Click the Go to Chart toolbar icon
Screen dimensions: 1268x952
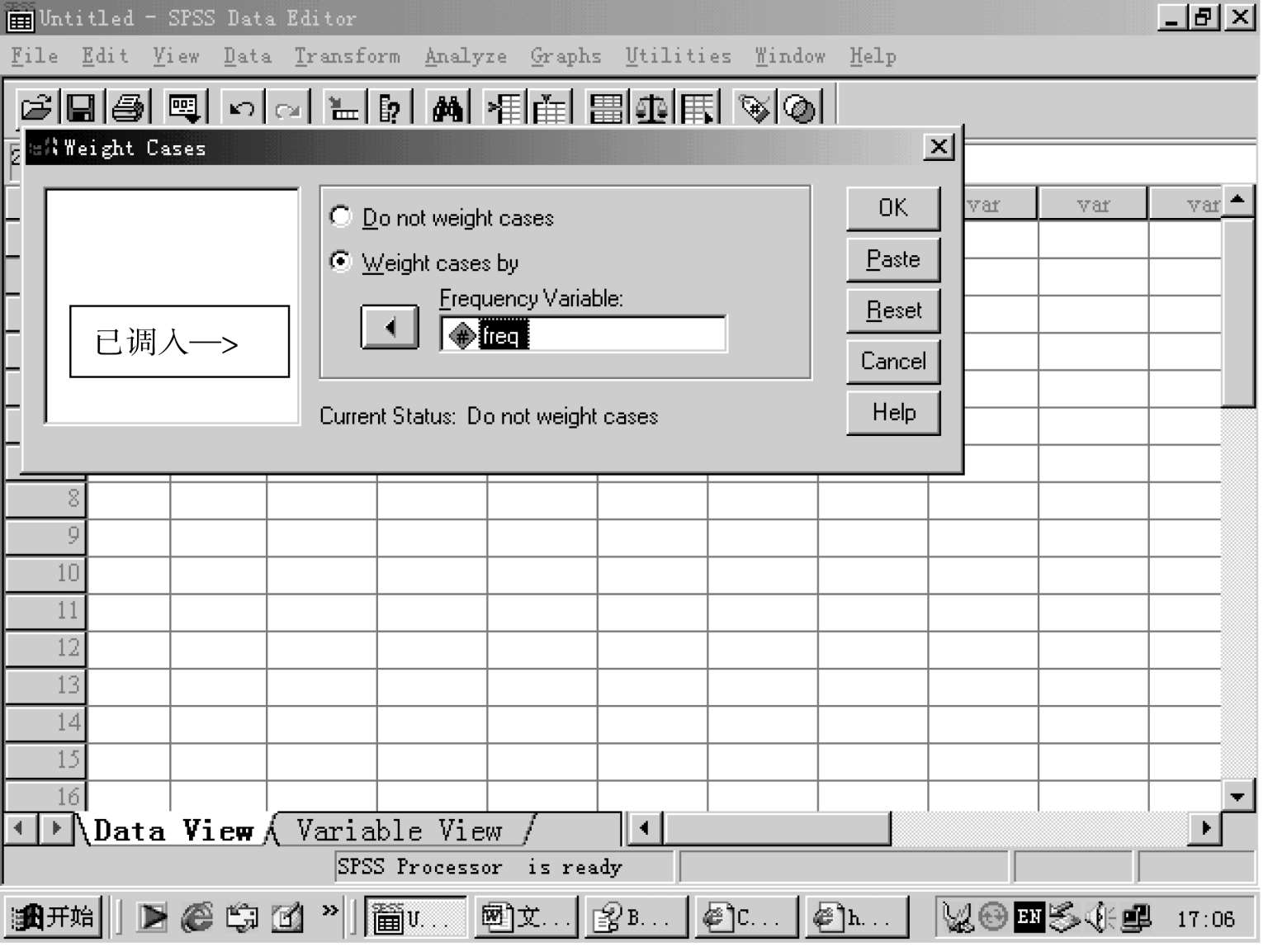pyautogui.click(x=343, y=107)
